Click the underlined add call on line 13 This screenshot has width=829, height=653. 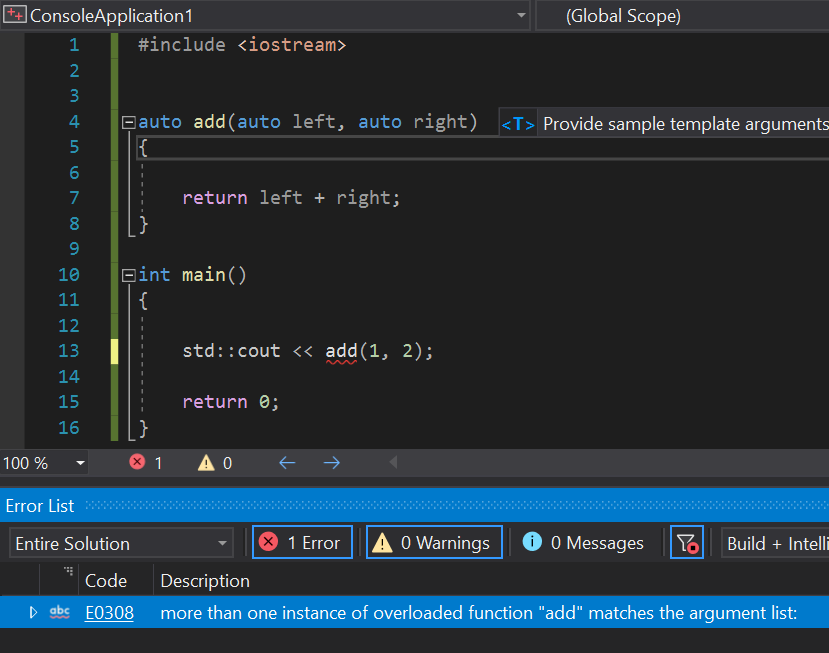tap(341, 352)
